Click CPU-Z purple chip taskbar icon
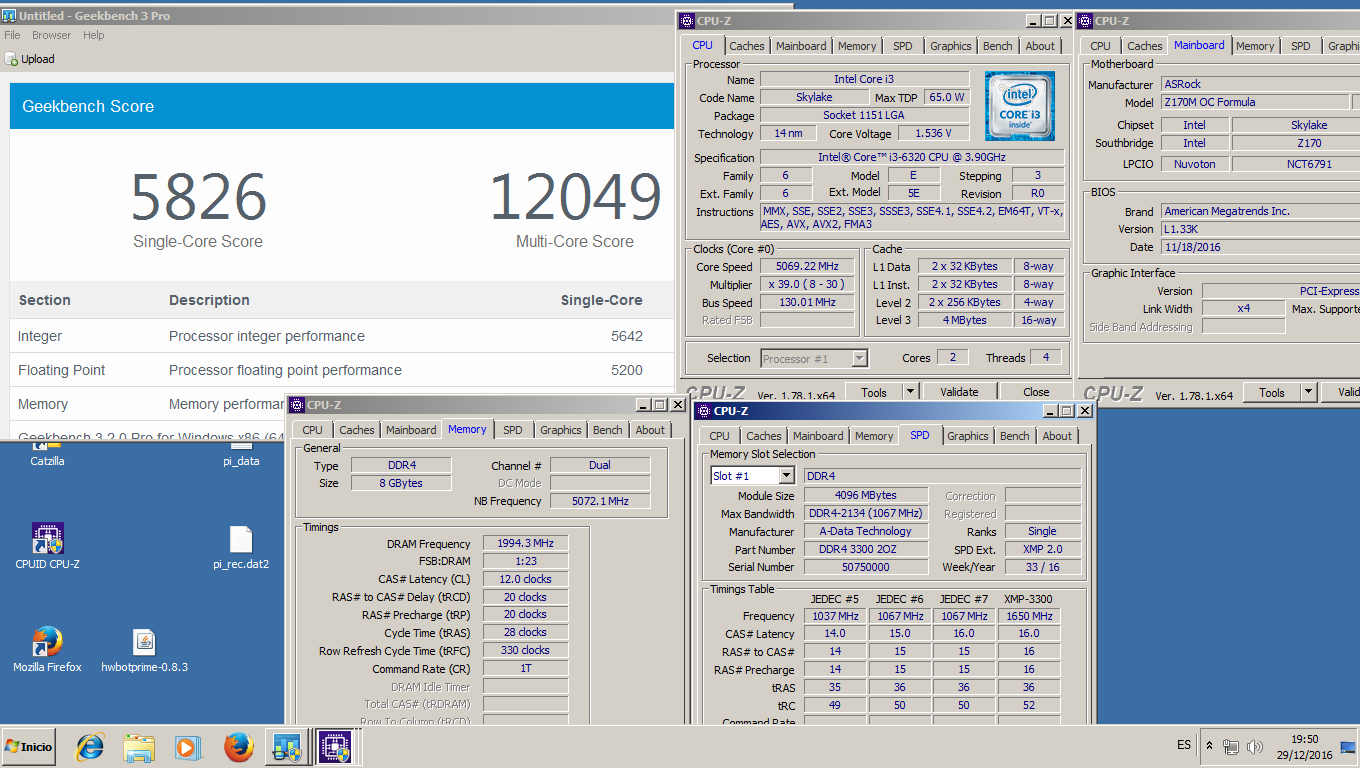The image size is (1360, 768). click(334, 747)
